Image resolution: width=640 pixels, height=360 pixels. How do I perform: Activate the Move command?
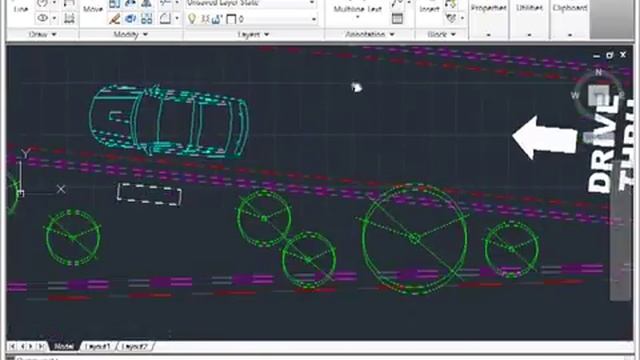pos(93,9)
